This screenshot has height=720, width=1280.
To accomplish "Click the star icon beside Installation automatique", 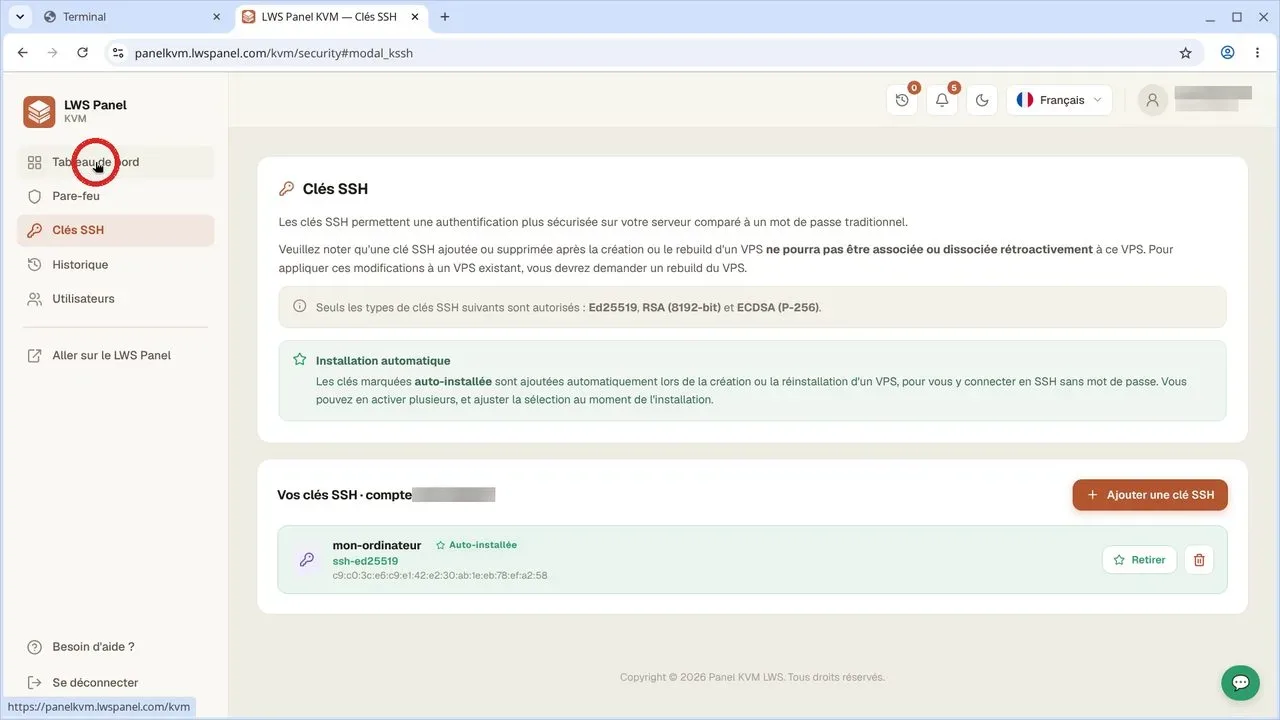I will (x=300, y=359).
